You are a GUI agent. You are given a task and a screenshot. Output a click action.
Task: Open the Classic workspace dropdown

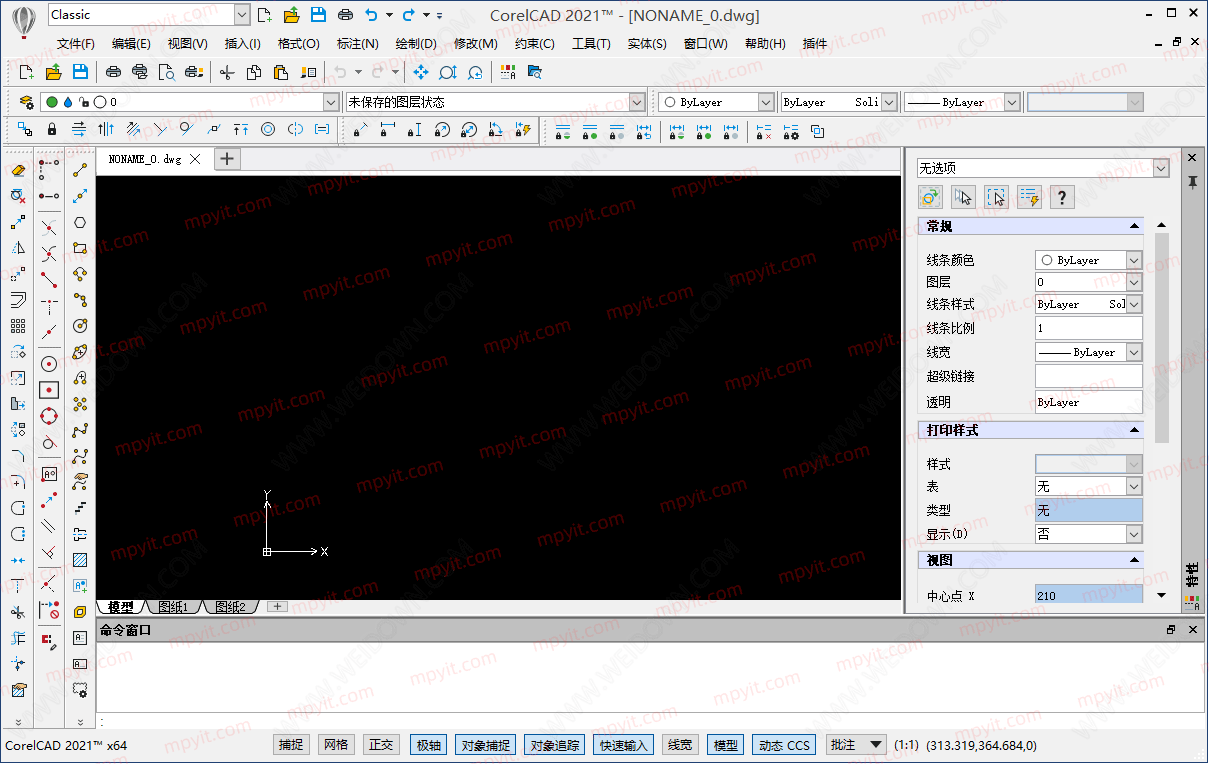pyautogui.click(x=149, y=14)
